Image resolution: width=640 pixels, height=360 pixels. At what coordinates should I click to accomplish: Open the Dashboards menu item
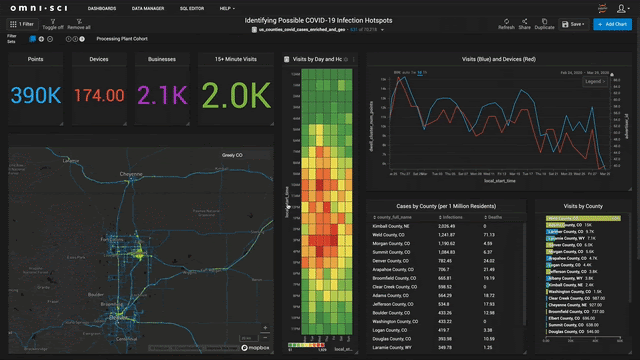(102, 8)
